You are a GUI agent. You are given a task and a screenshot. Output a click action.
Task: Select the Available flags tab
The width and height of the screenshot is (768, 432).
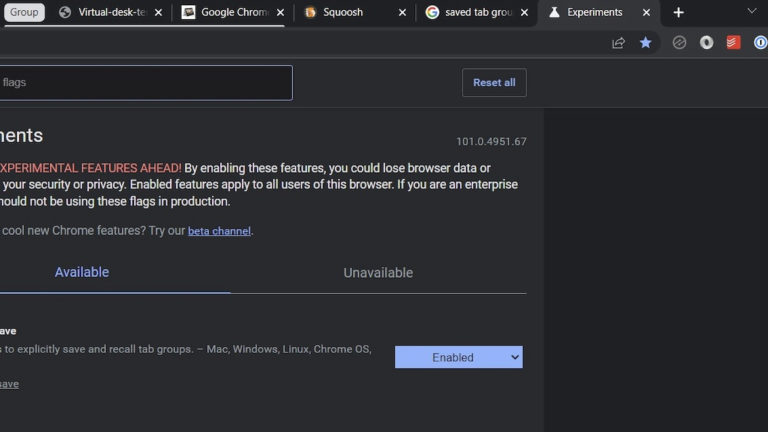[82, 272]
